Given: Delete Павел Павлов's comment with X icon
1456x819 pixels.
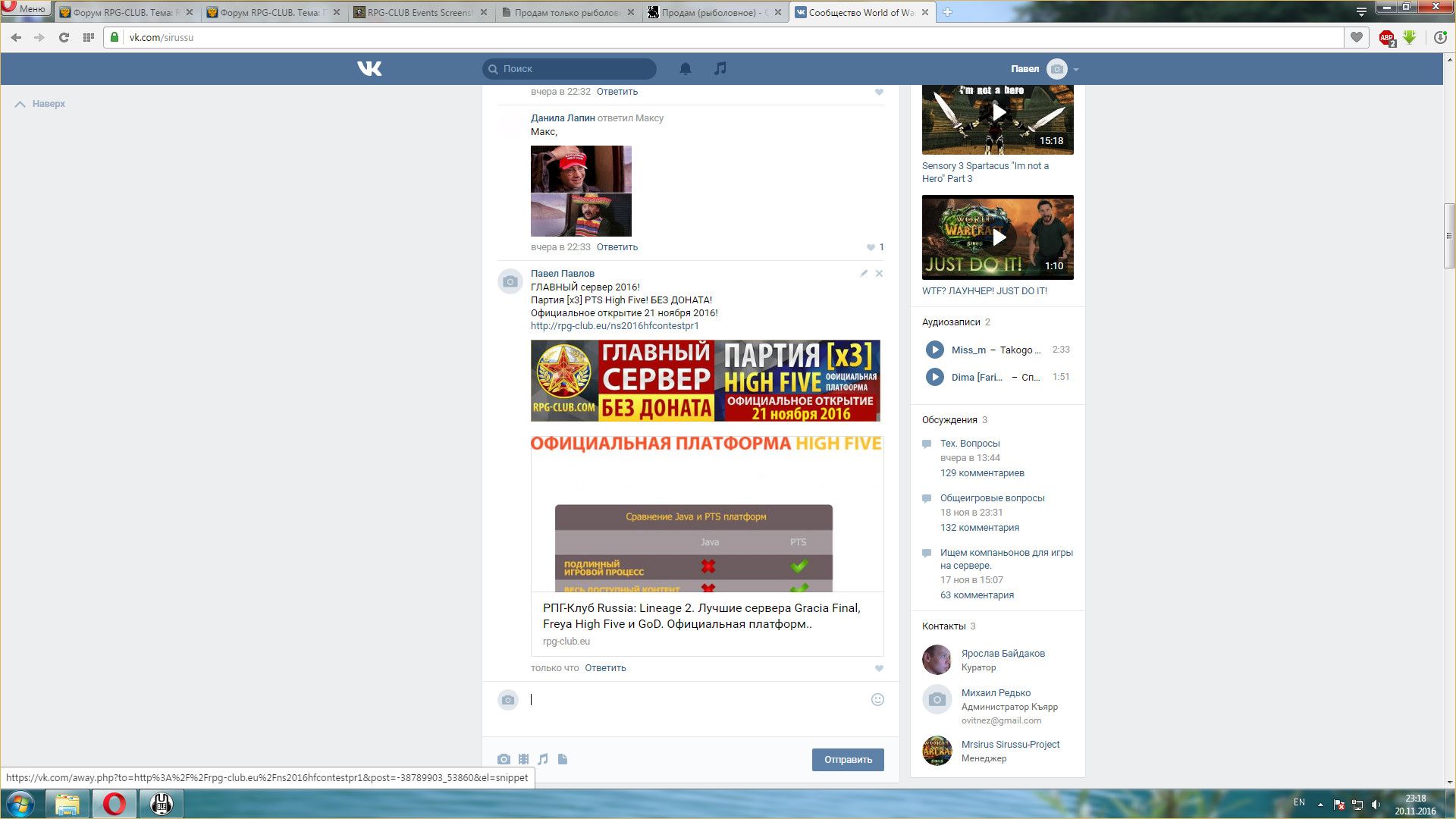Looking at the screenshot, I should point(879,273).
